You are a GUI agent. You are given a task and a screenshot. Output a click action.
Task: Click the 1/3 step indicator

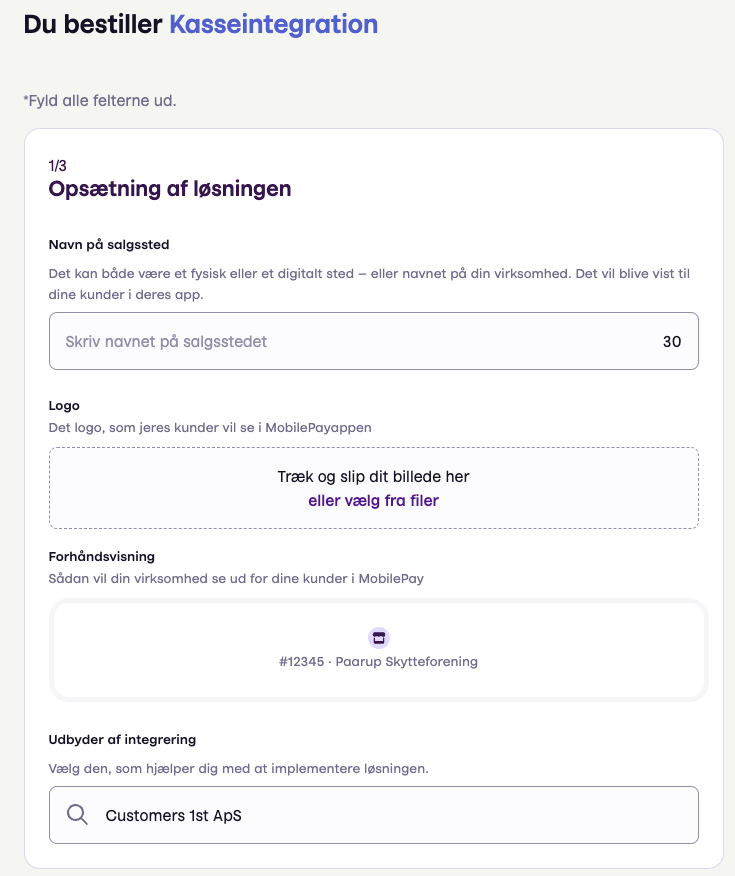(58, 165)
